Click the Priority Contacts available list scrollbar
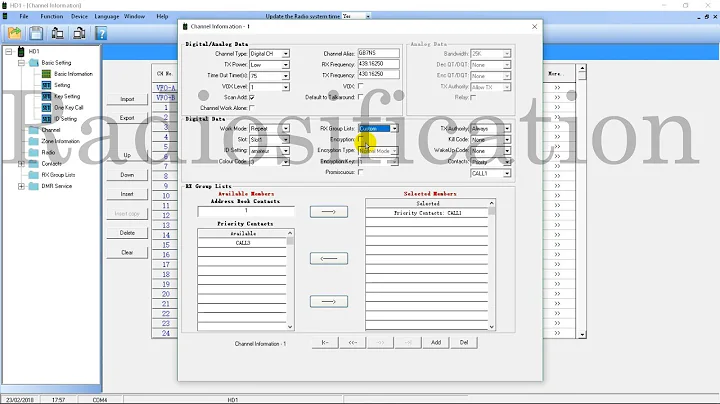The height and width of the screenshot is (404, 720). [x=290, y=279]
